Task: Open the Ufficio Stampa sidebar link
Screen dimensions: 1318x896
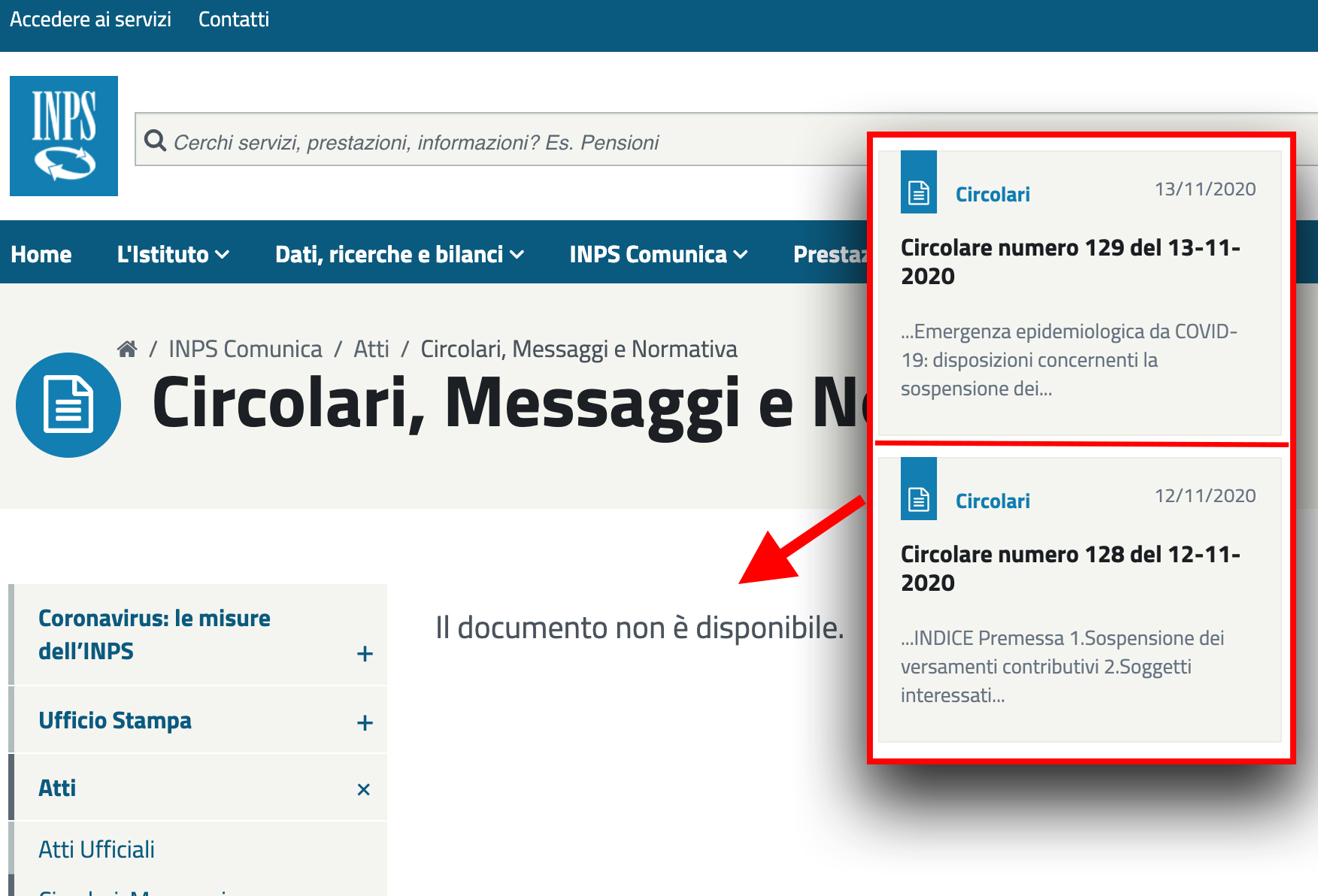Action: [x=115, y=720]
